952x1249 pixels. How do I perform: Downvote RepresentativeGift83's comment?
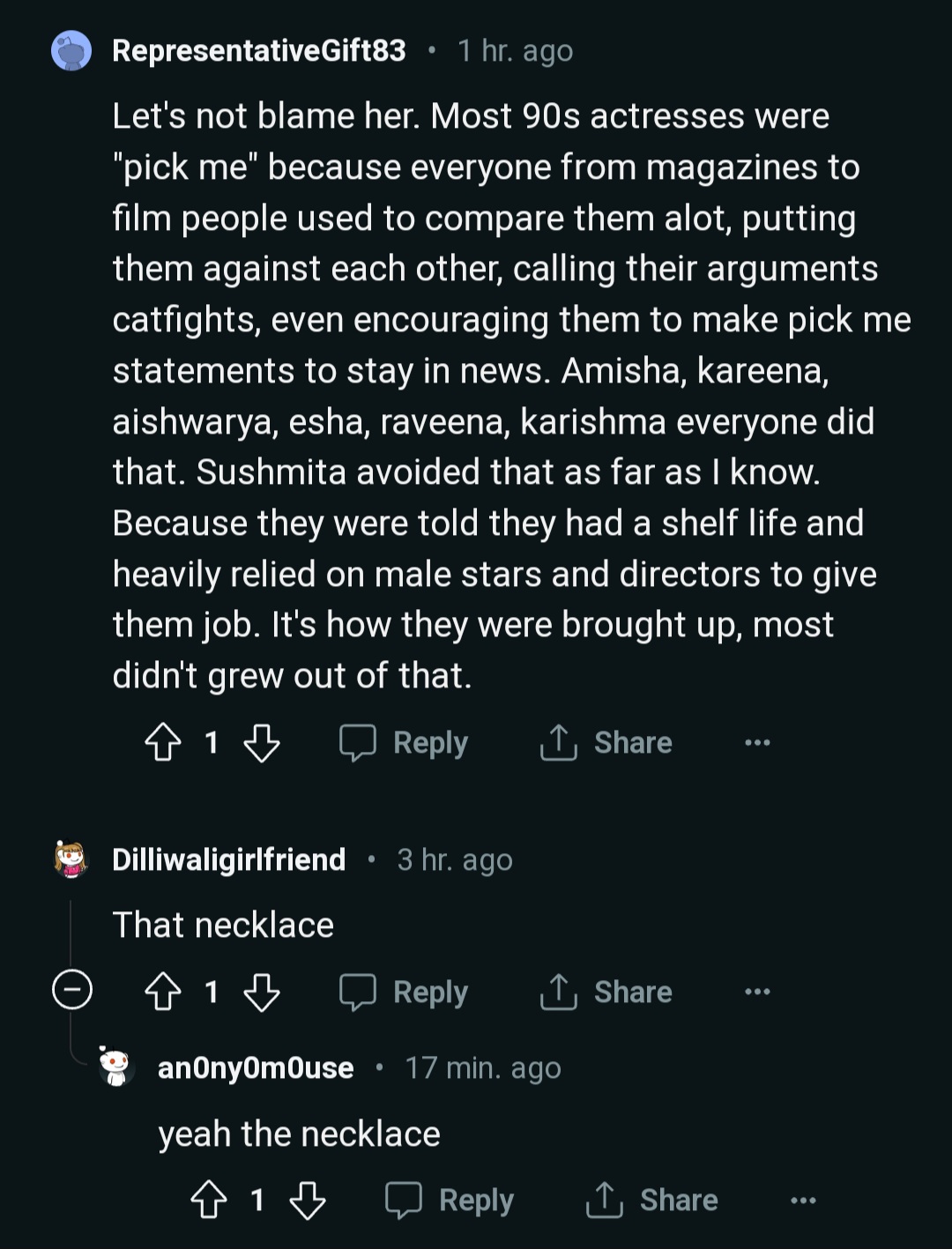(261, 742)
